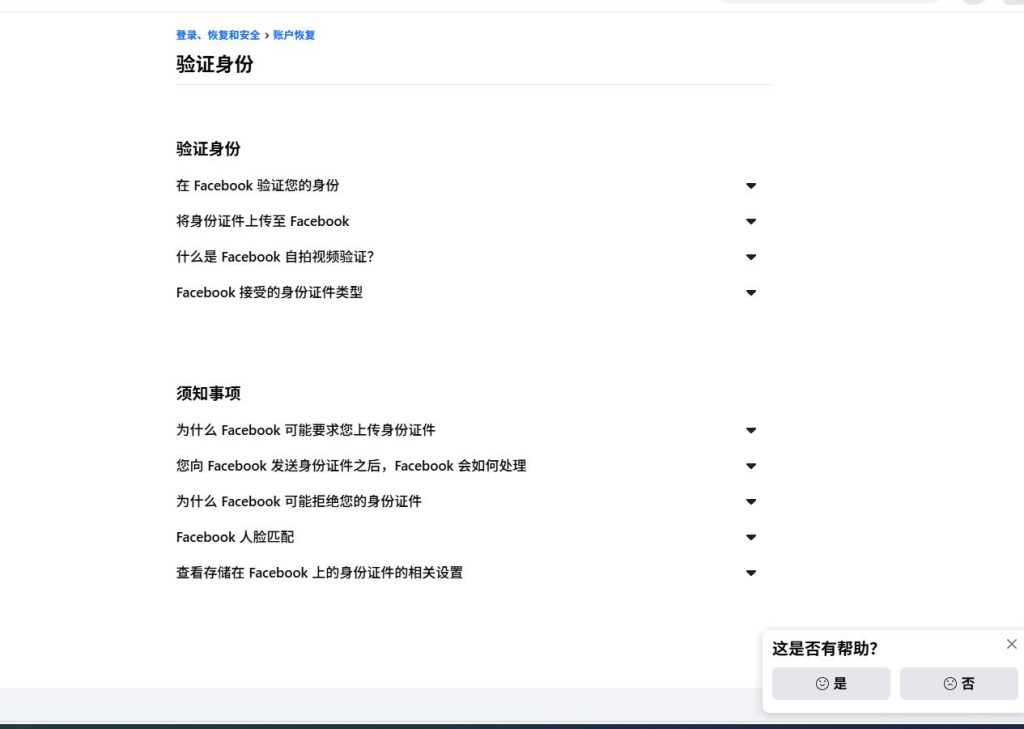Click the down-arrow icon next to 将身份证件上传至 Facebook
Screen dimensions: 1024x729
pyautogui.click(x=751, y=221)
